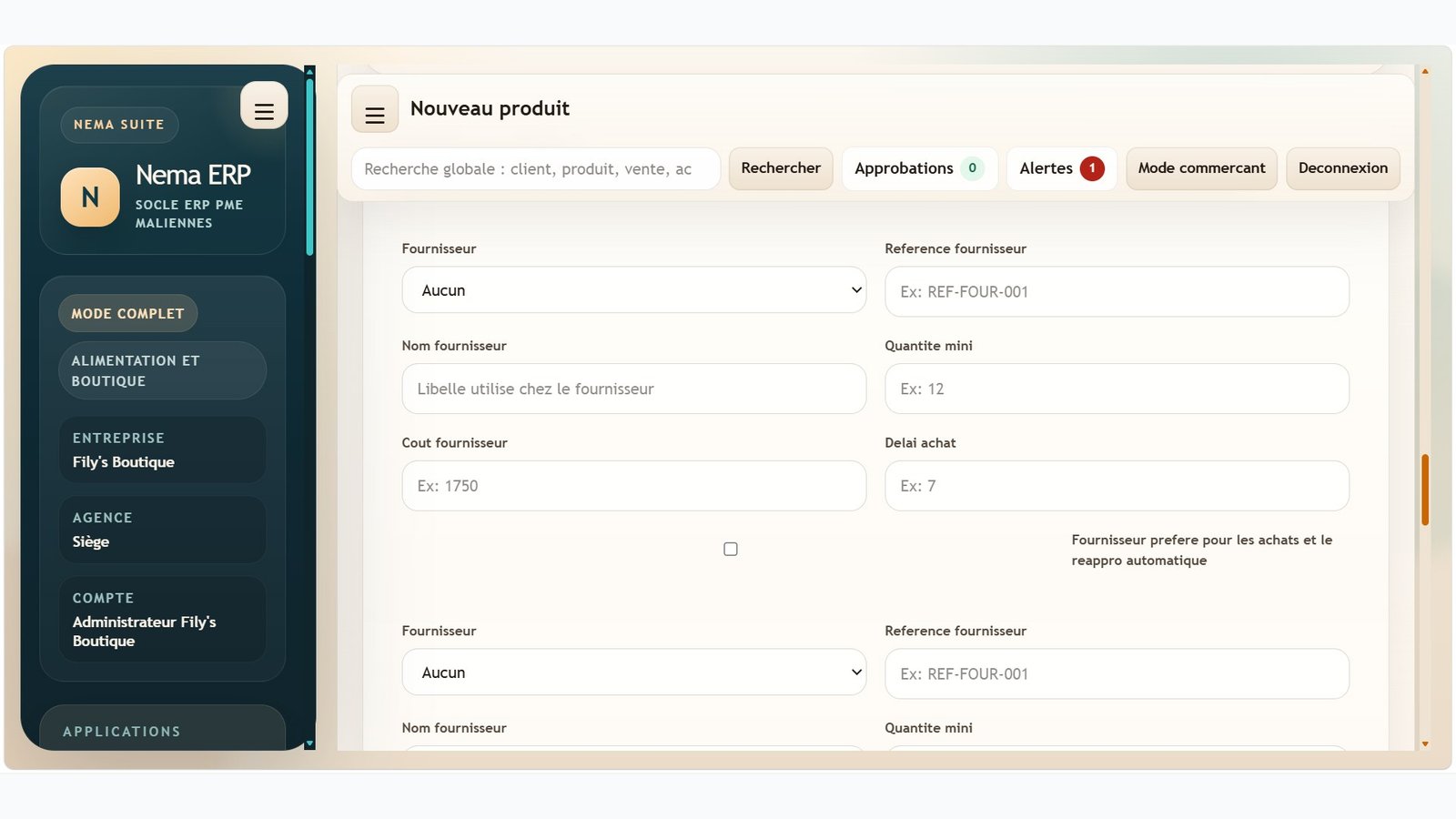Screen dimensions: 1456x819
Task: Click main page scroll-down arrow
Action: 1425,743
